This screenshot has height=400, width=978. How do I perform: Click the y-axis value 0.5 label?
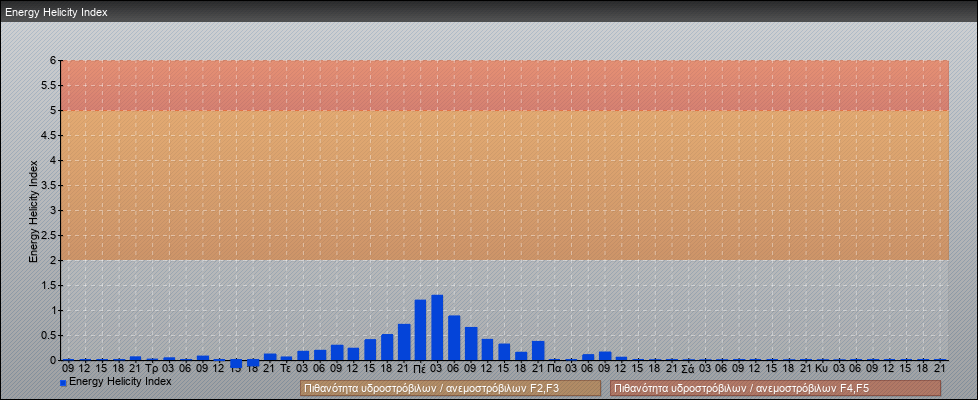(x=50, y=335)
